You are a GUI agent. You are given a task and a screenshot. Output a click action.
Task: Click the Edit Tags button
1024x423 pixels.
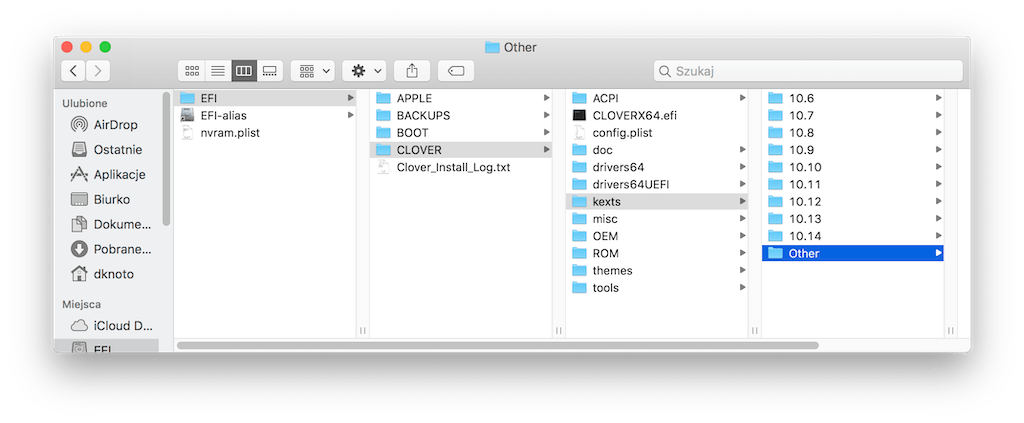pos(455,71)
